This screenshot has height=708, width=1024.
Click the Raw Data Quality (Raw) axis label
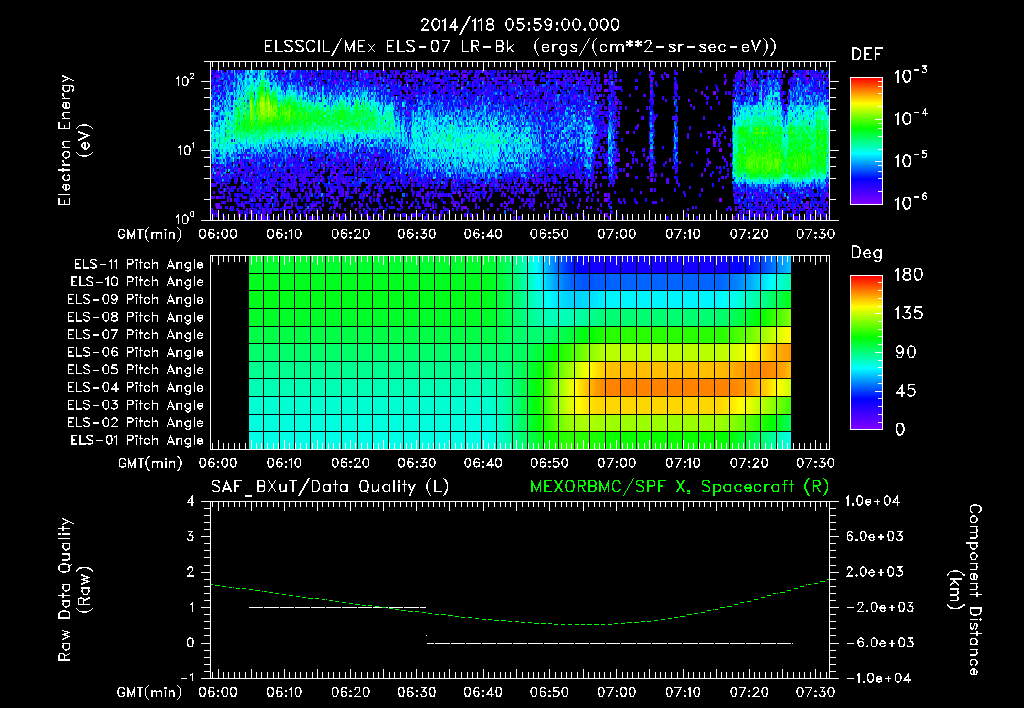pyautogui.click(x=74, y=590)
